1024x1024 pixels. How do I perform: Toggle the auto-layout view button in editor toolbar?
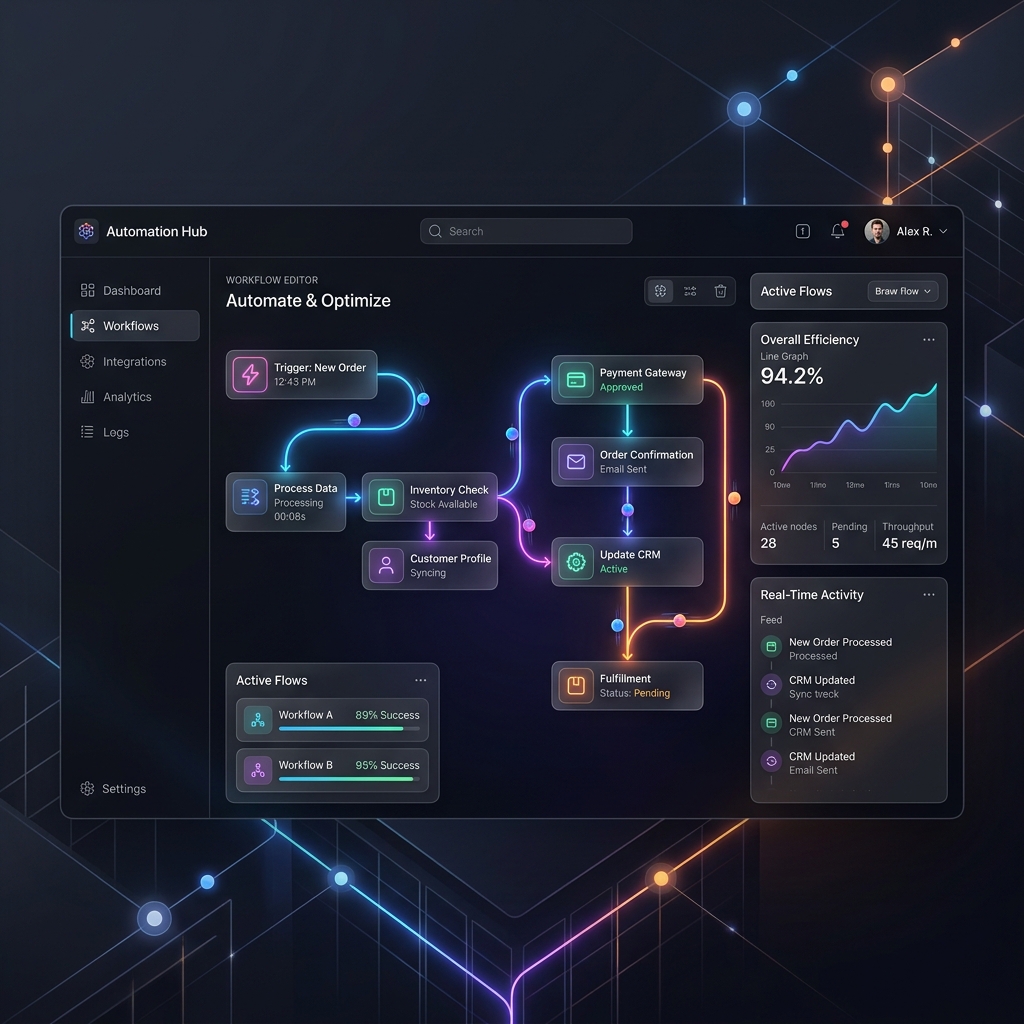click(x=660, y=291)
